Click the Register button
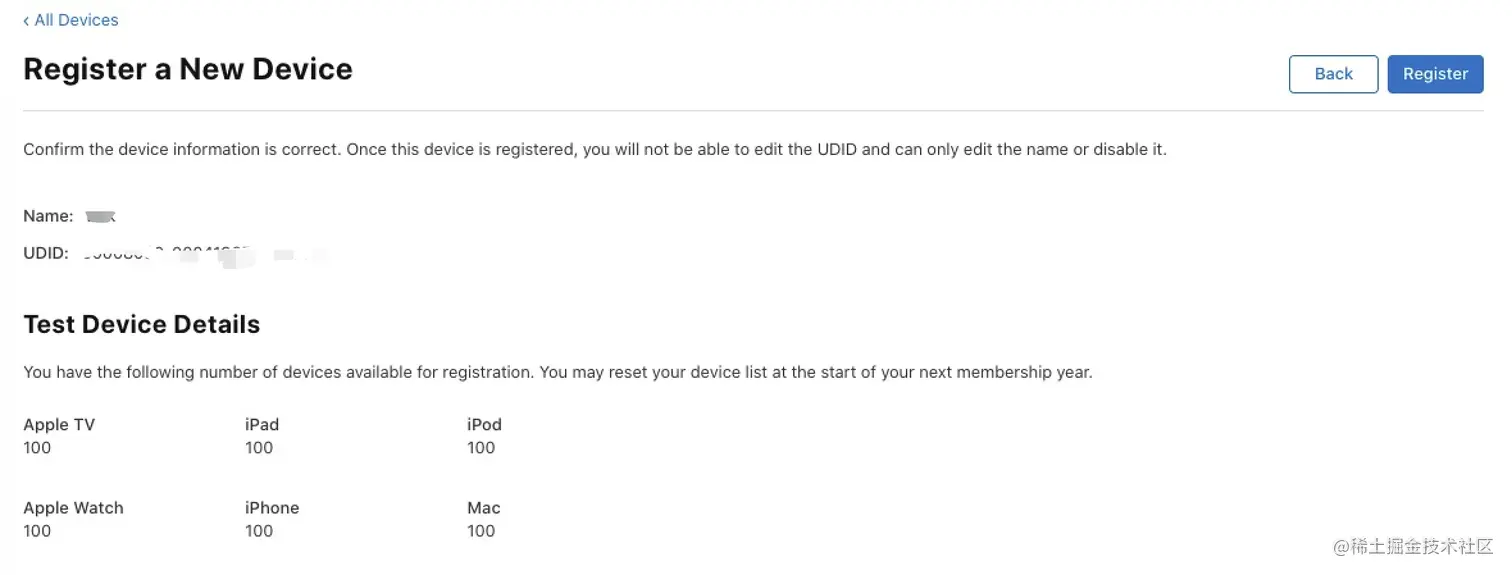This screenshot has width=1512, height=575. click(1435, 74)
